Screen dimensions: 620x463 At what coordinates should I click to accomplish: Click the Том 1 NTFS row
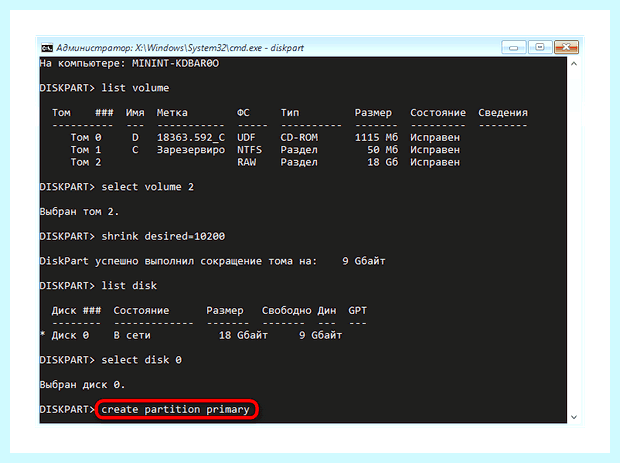265,150
